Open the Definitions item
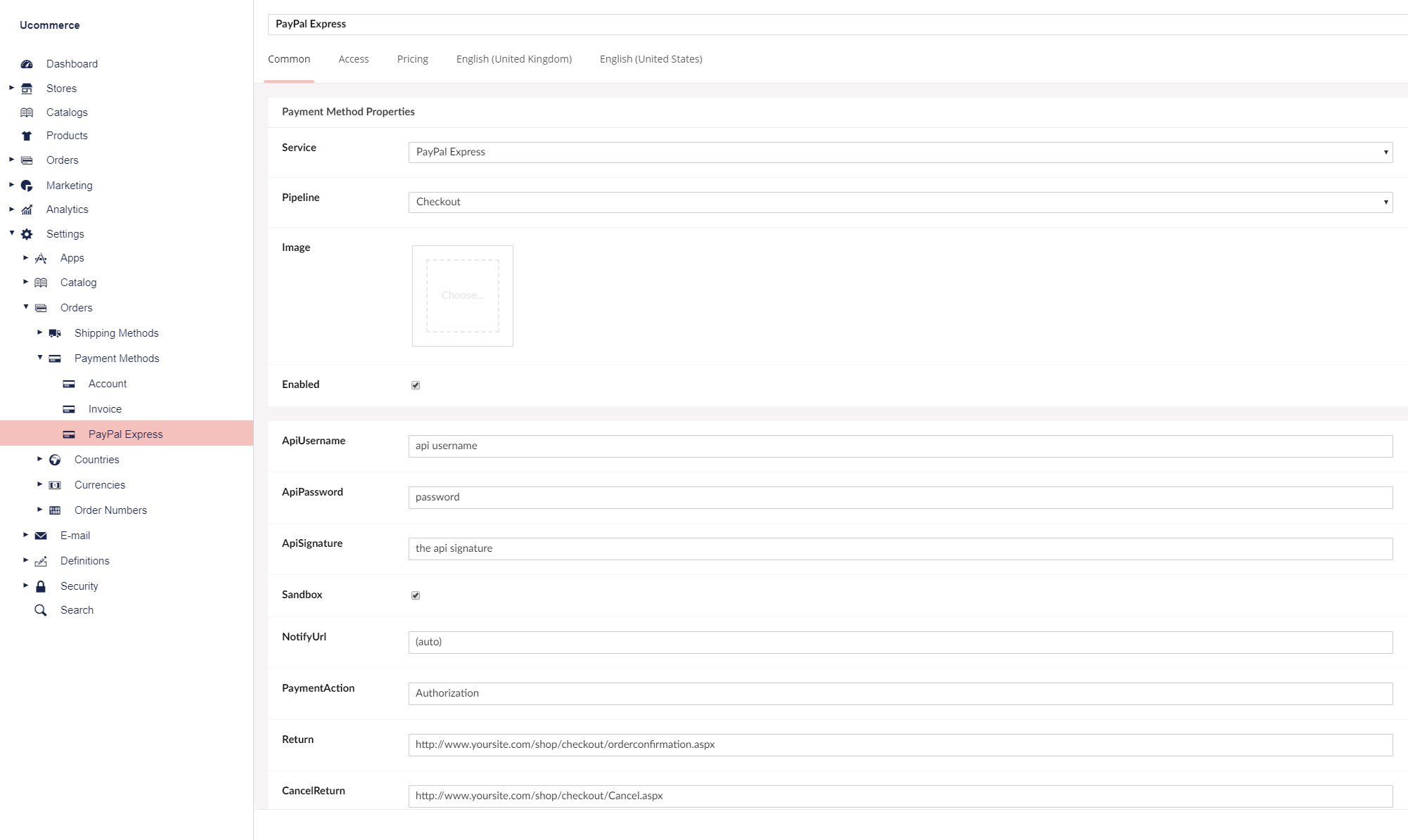Screen dimensions: 1408x840 (x=84, y=561)
